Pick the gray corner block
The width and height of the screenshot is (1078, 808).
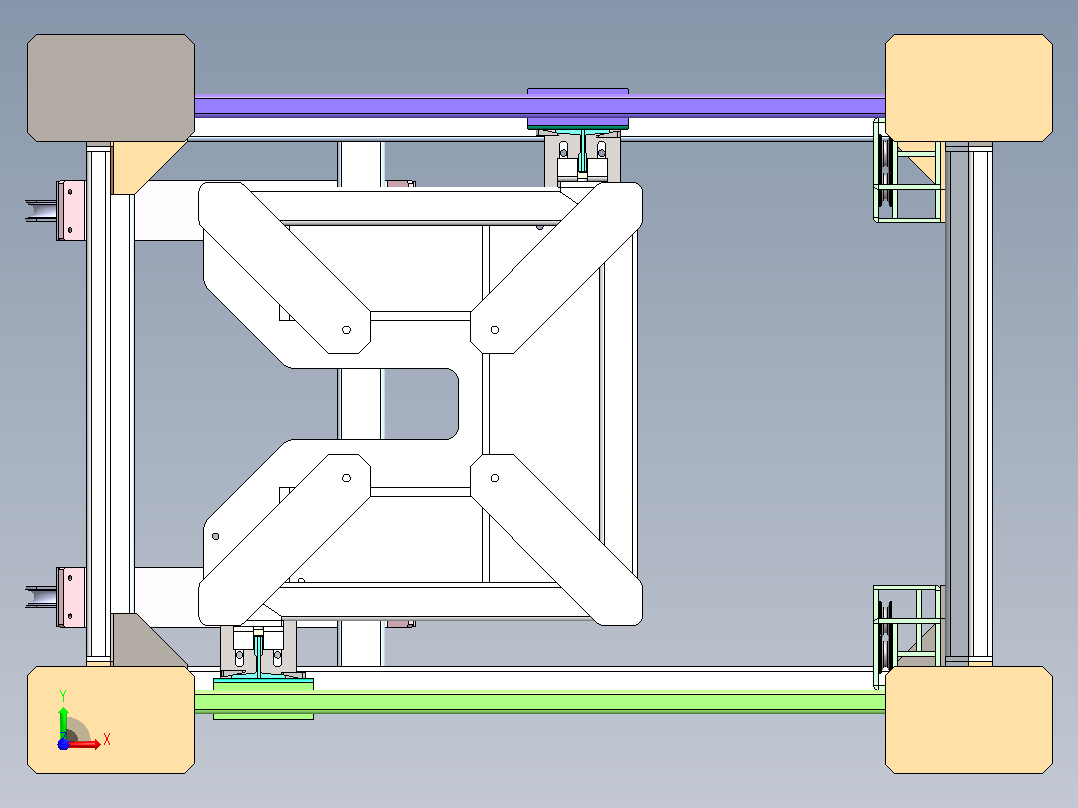coord(111,88)
